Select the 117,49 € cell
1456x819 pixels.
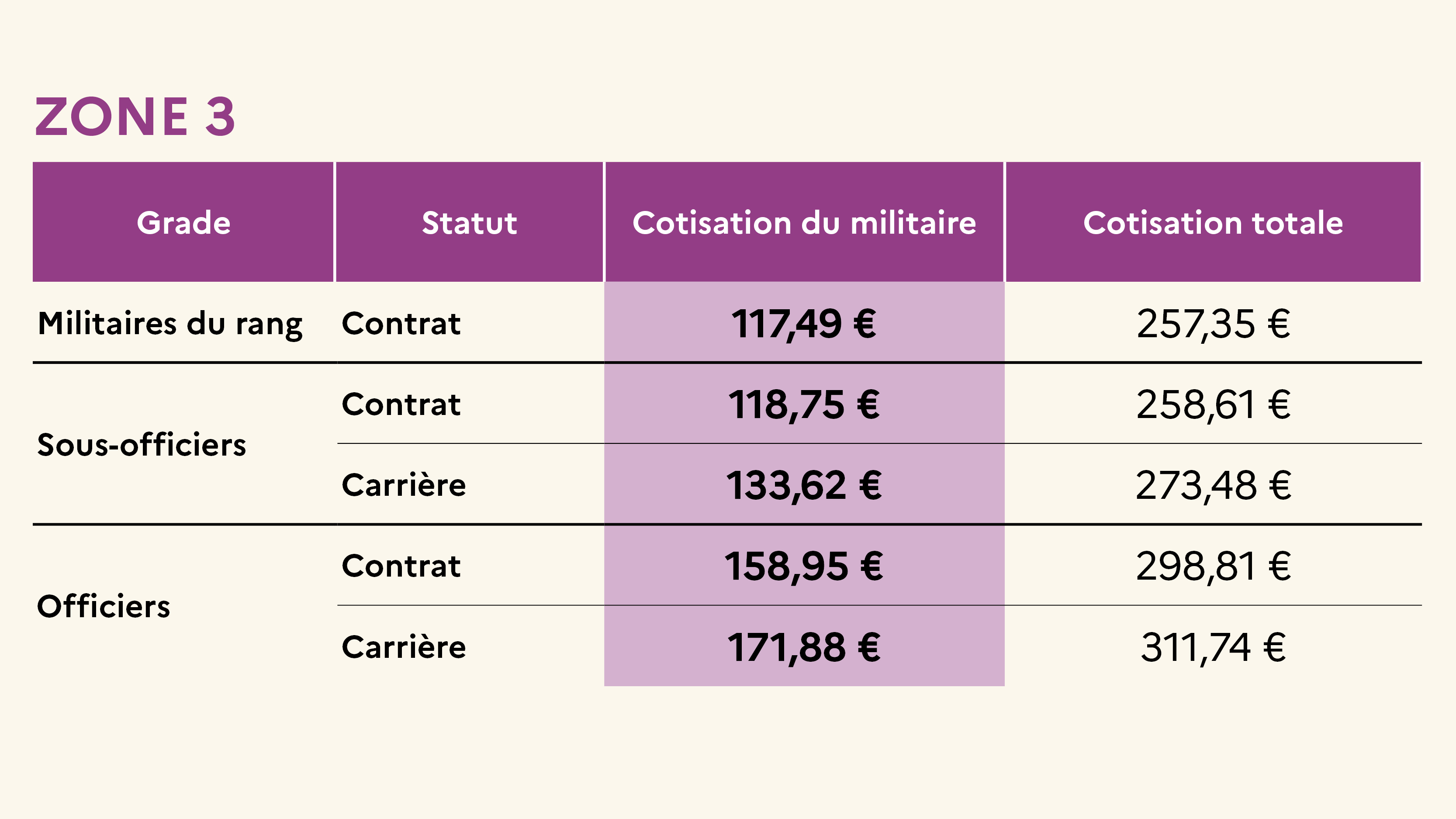804,325
